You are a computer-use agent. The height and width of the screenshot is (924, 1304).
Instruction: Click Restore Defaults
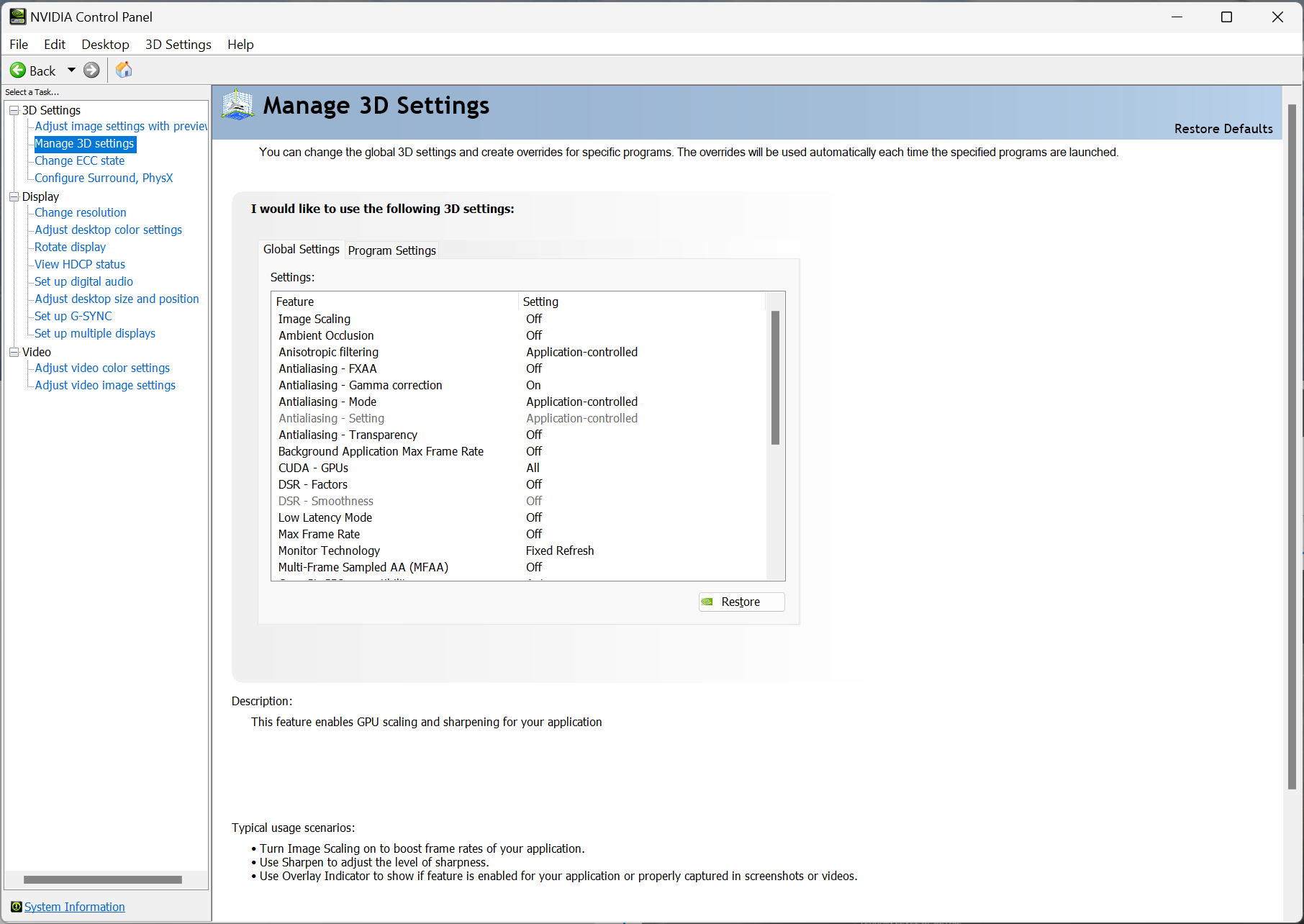tap(1223, 129)
